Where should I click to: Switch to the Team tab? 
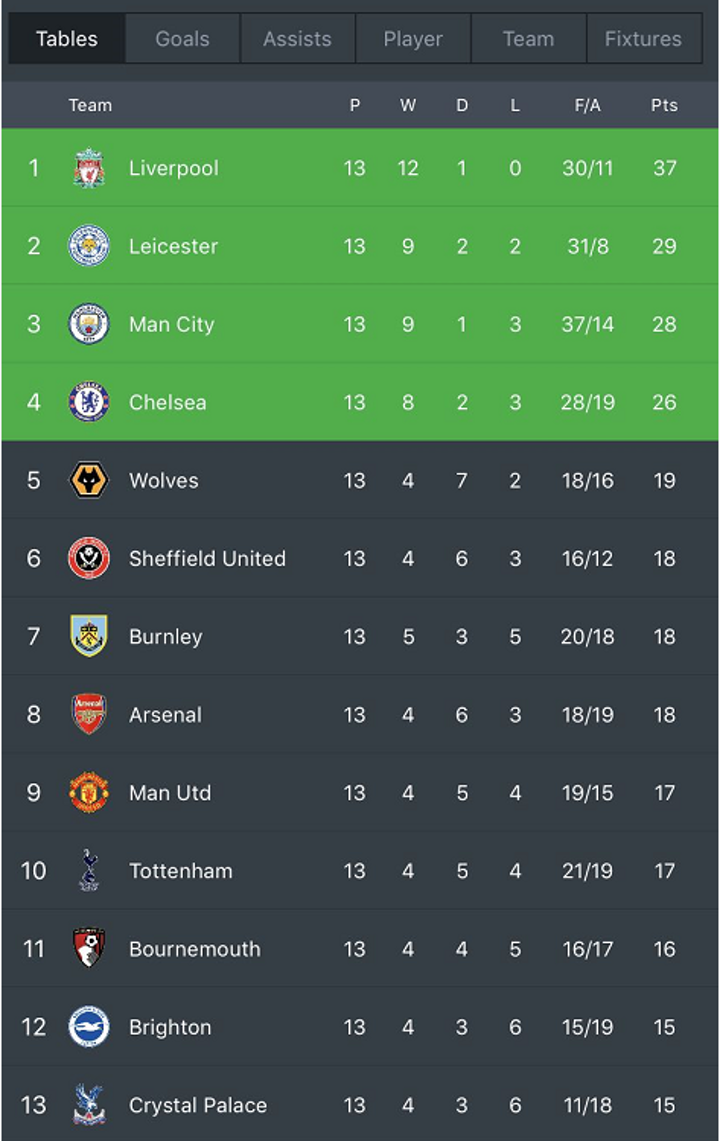click(x=529, y=39)
